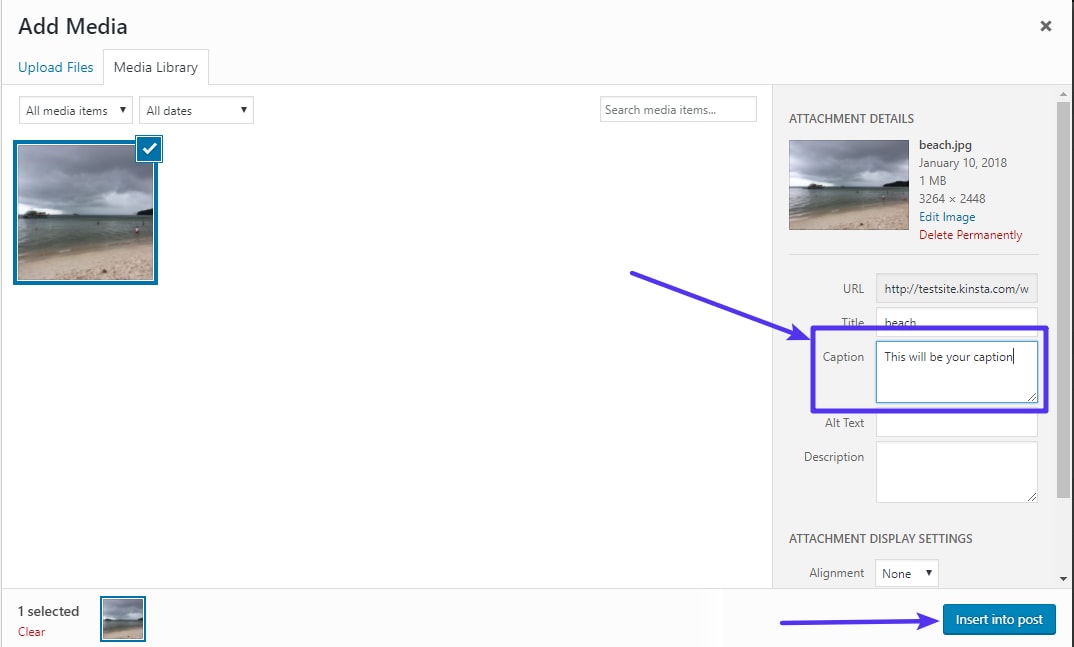Click Clear to deselect all media

tap(31, 632)
